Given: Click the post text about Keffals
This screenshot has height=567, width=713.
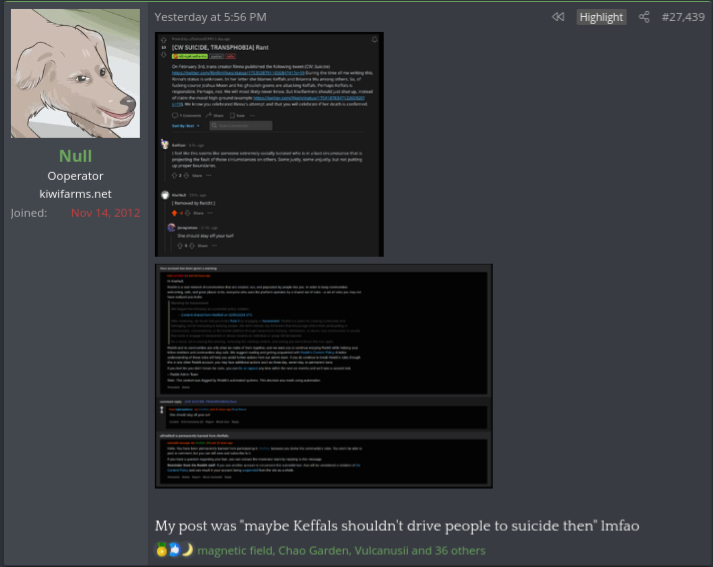Looking at the screenshot, I should click(396, 526).
